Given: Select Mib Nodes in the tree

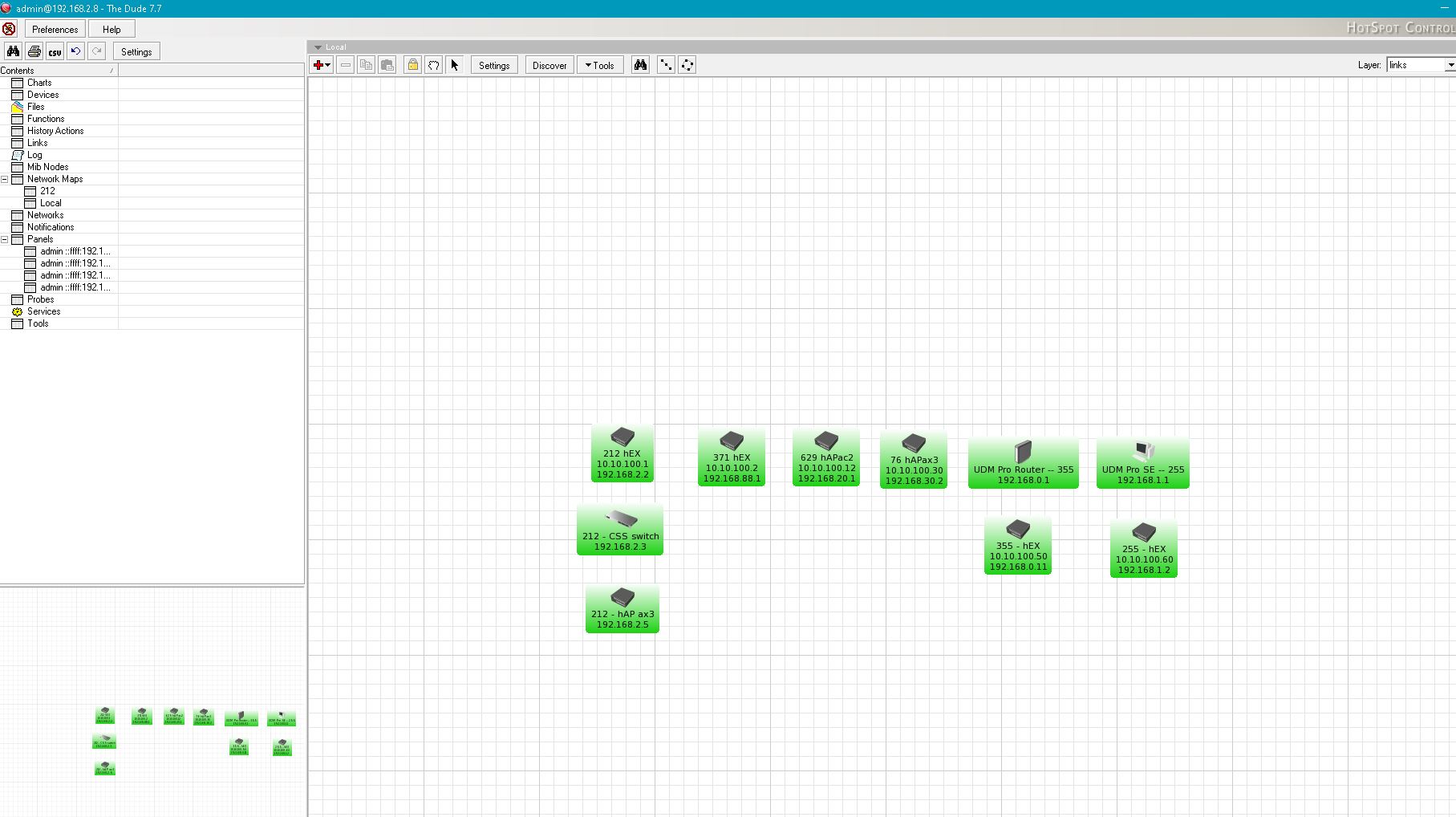Looking at the screenshot, I should click(47, 167).
